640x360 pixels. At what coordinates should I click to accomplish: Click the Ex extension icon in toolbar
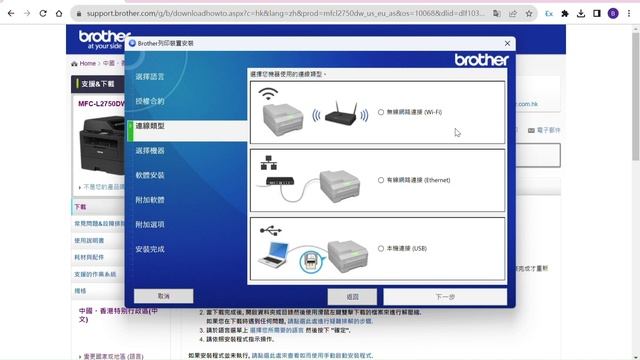(549, 13)
